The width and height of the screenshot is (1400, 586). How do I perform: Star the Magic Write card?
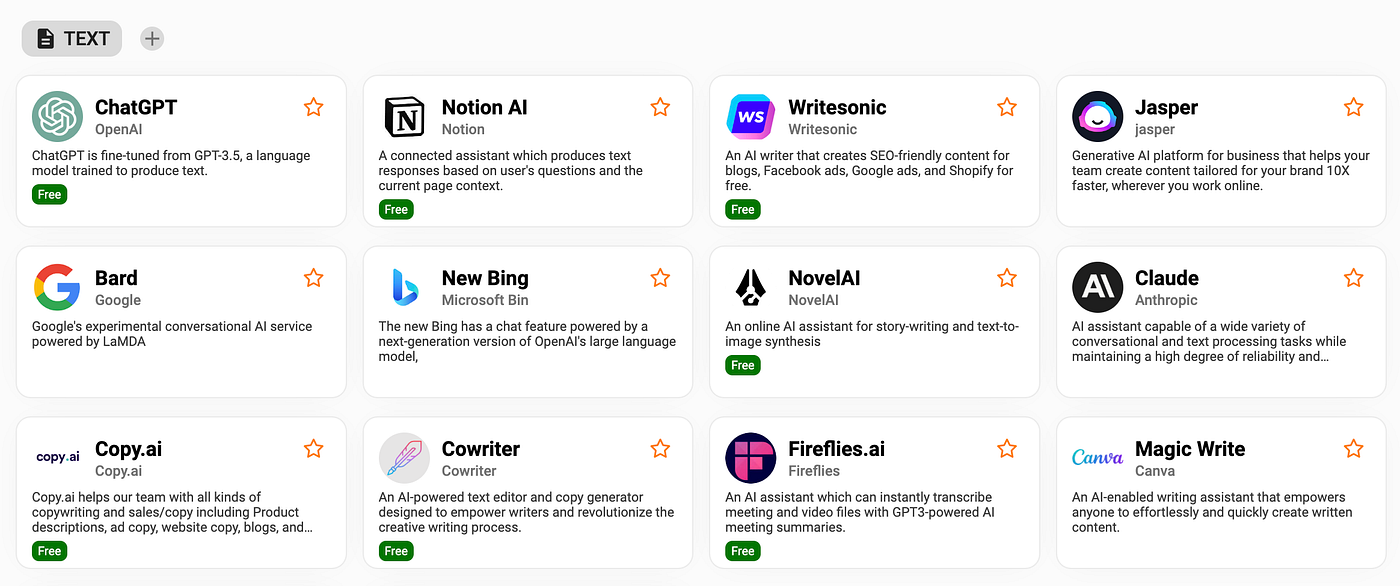pyautogui.click(x=1353, y=449)
